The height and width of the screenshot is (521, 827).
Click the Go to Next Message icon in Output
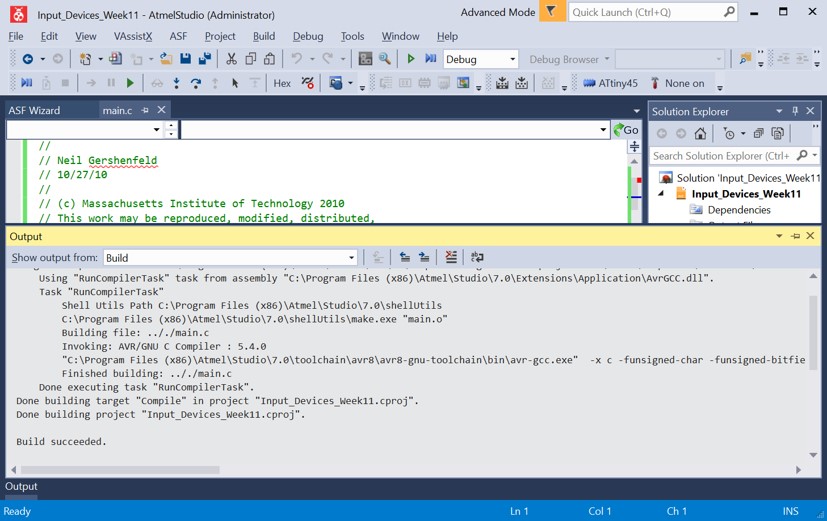[424, 257]
